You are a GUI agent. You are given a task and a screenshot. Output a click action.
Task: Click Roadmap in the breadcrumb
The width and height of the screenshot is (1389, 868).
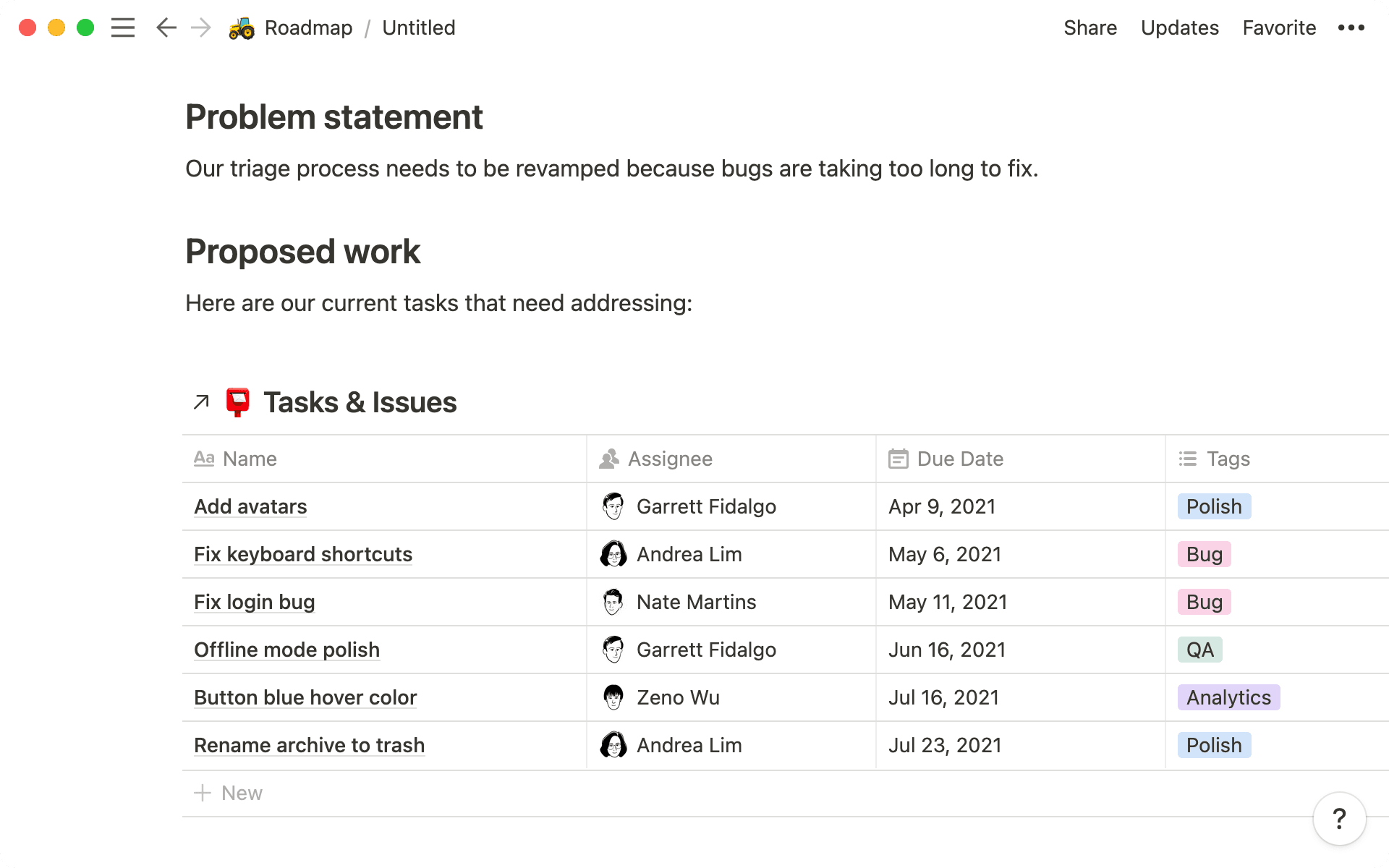pyautogui.click(x=310, y=27)
